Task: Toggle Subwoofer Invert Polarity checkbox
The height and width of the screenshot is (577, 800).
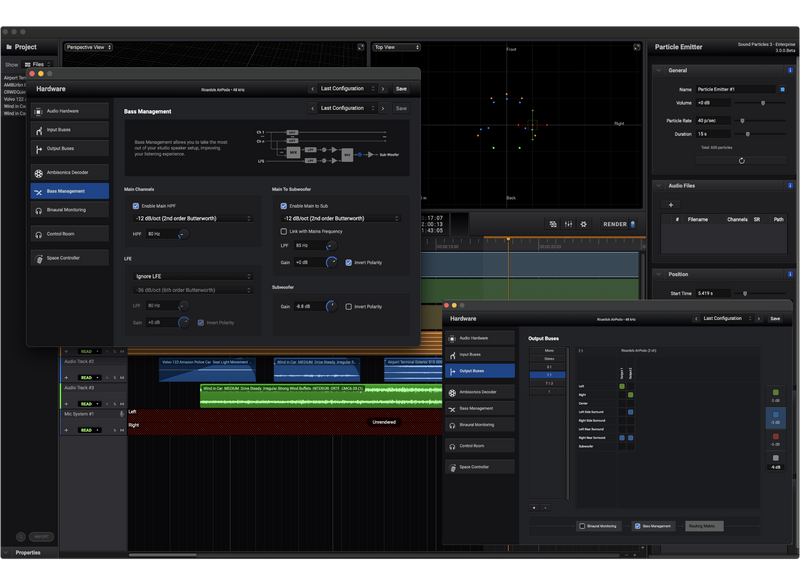Action: coord(348,307)
